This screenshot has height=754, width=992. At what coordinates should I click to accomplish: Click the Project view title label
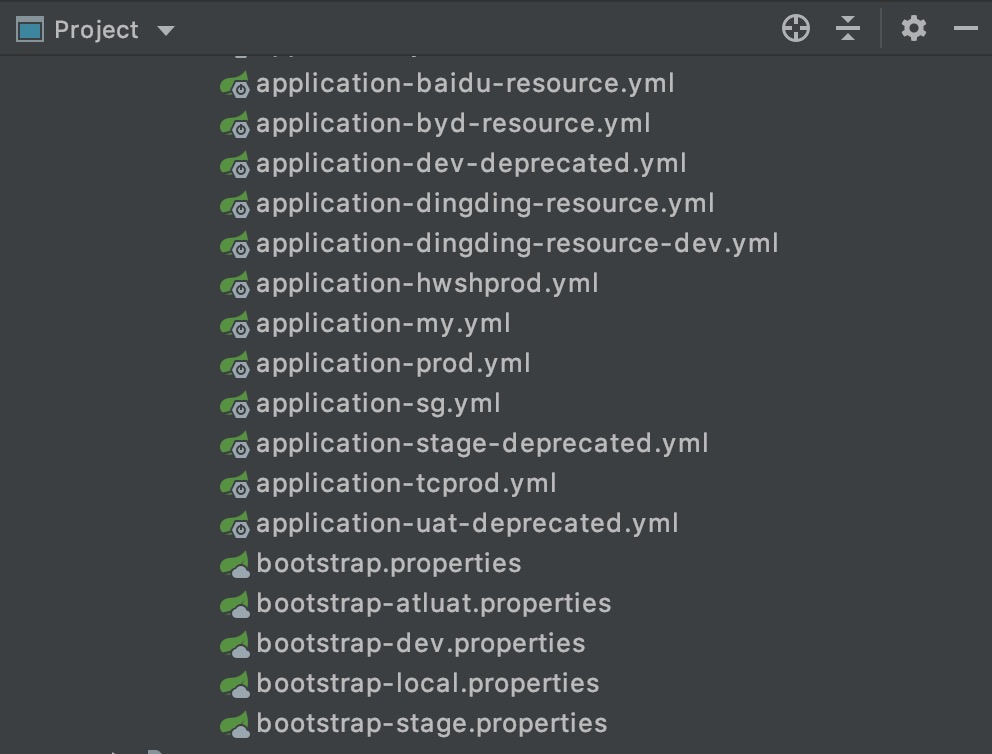96,30
